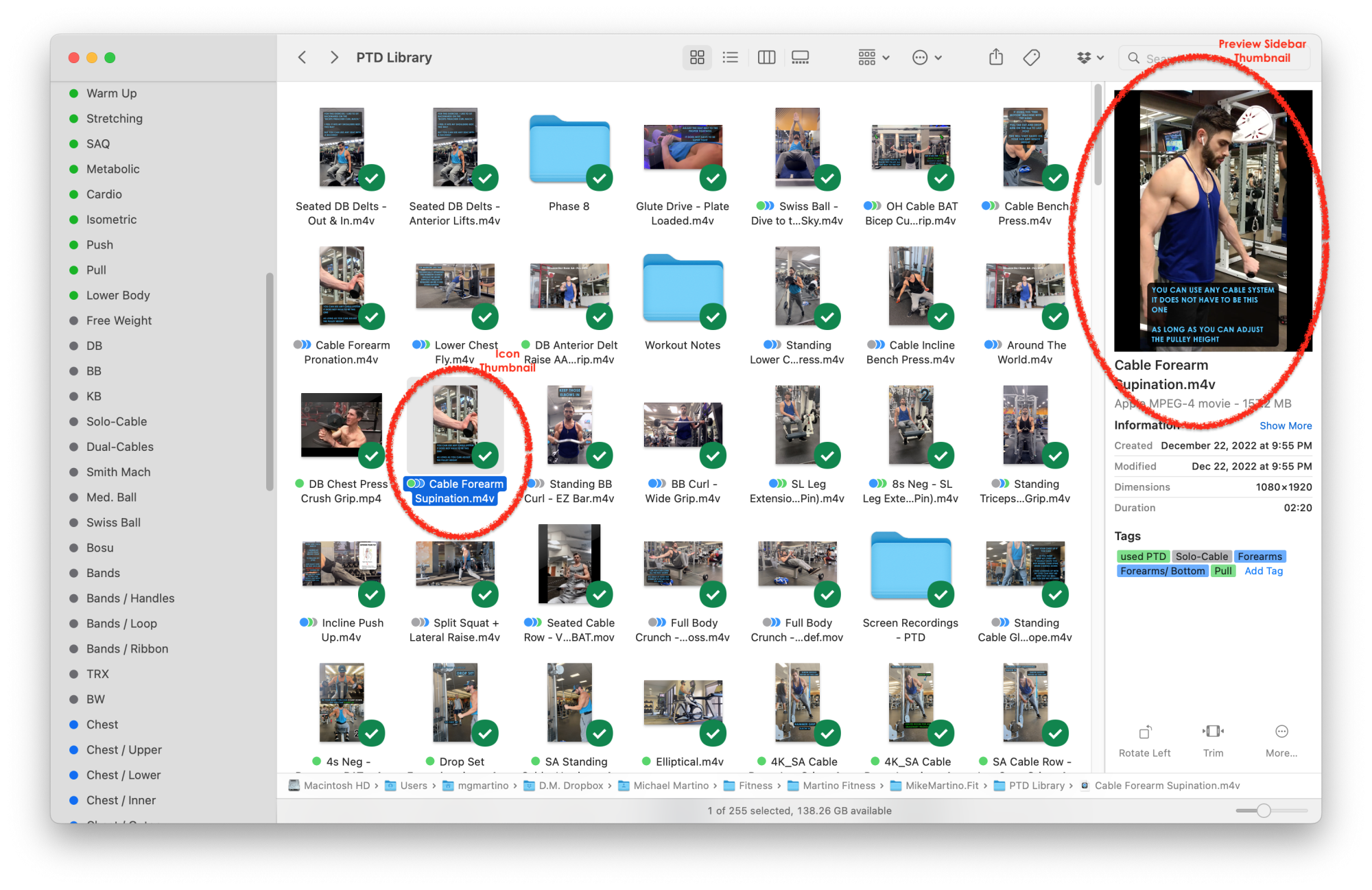Open the More actions circle dropdown

click(927, 57)
